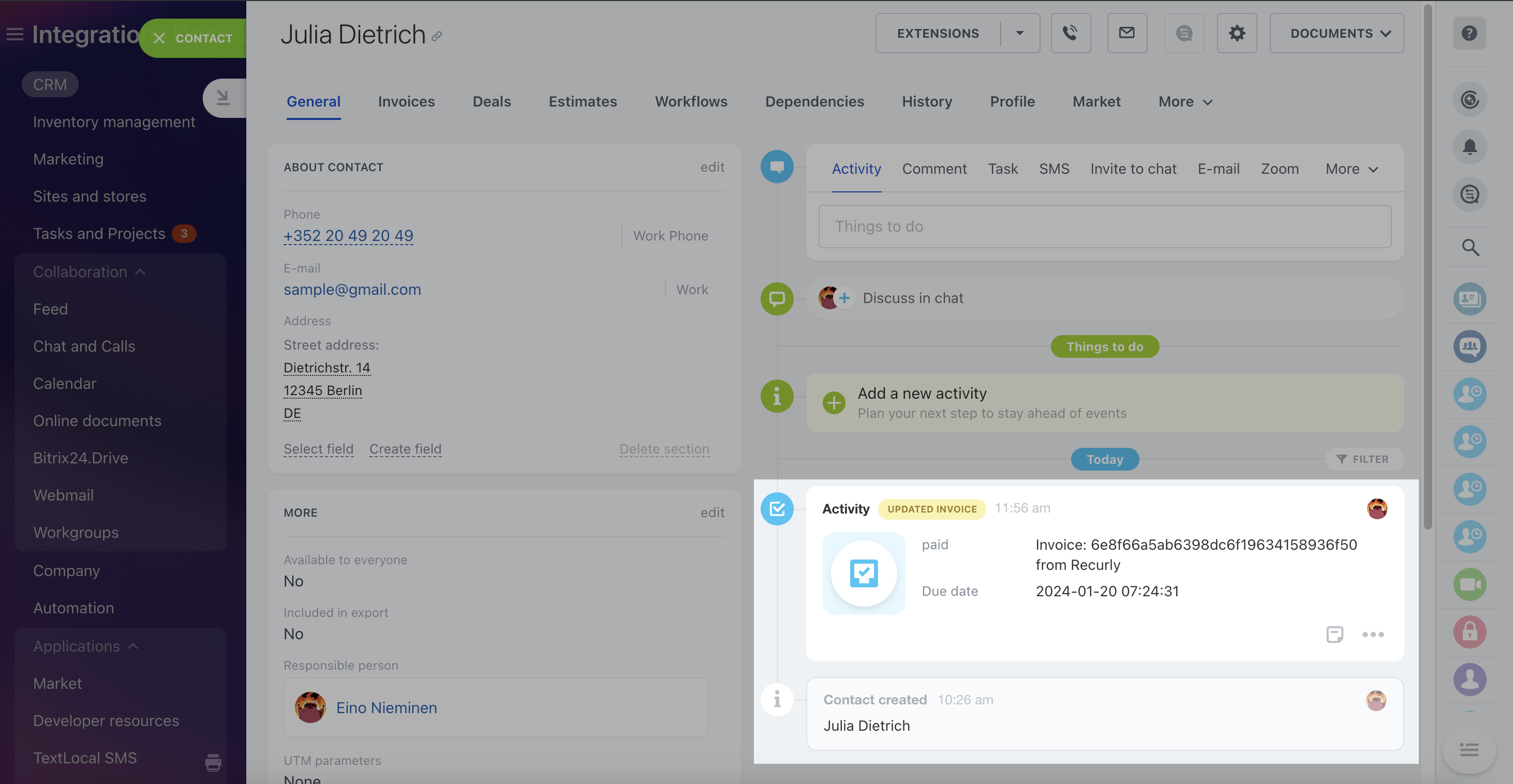This screenshot has width=1513, height=784.
Task: Click the note icon on invoice activity
Action: tap(1334, 635)
